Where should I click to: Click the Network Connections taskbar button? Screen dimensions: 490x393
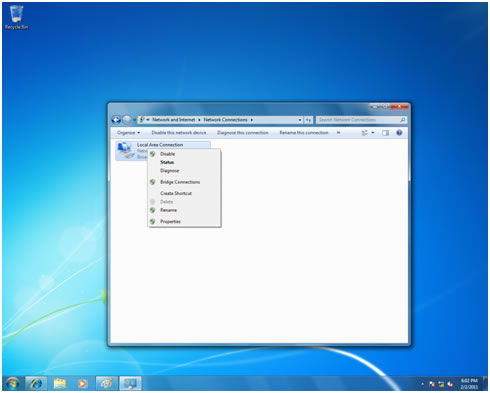coord(130,384)
